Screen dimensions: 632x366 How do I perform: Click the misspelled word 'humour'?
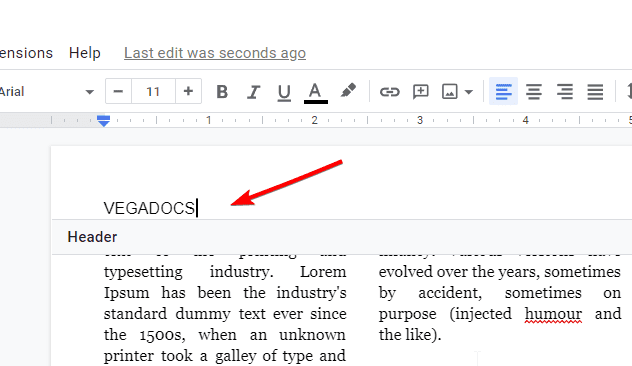coord(553,314)
